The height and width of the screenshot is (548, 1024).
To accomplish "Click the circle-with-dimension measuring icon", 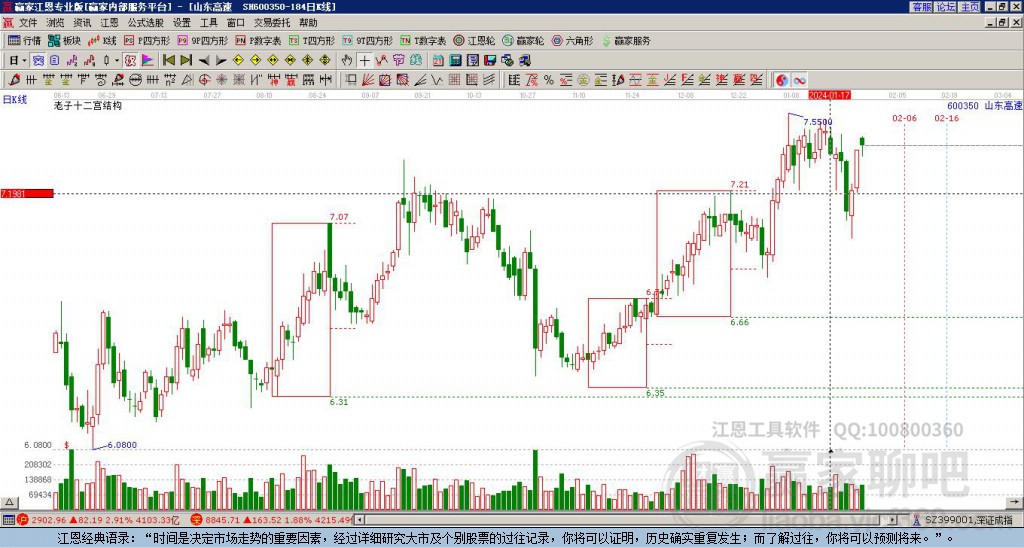I will (135, 80).
